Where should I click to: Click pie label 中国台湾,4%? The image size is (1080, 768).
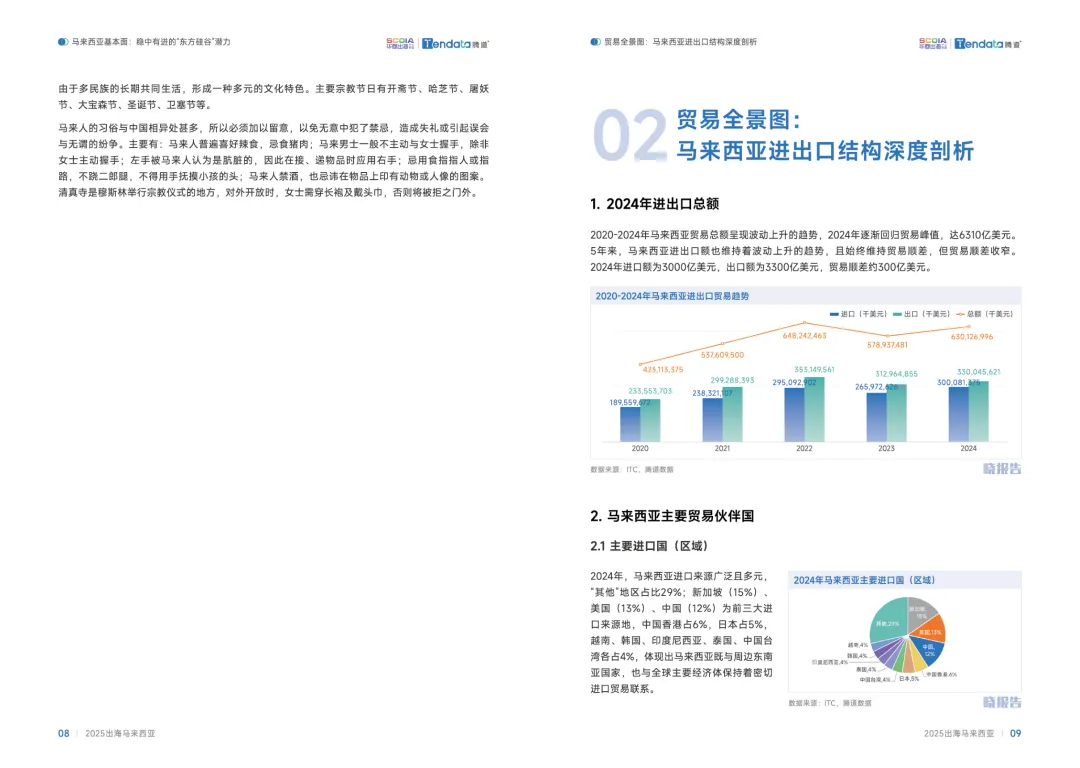[874, 680]
